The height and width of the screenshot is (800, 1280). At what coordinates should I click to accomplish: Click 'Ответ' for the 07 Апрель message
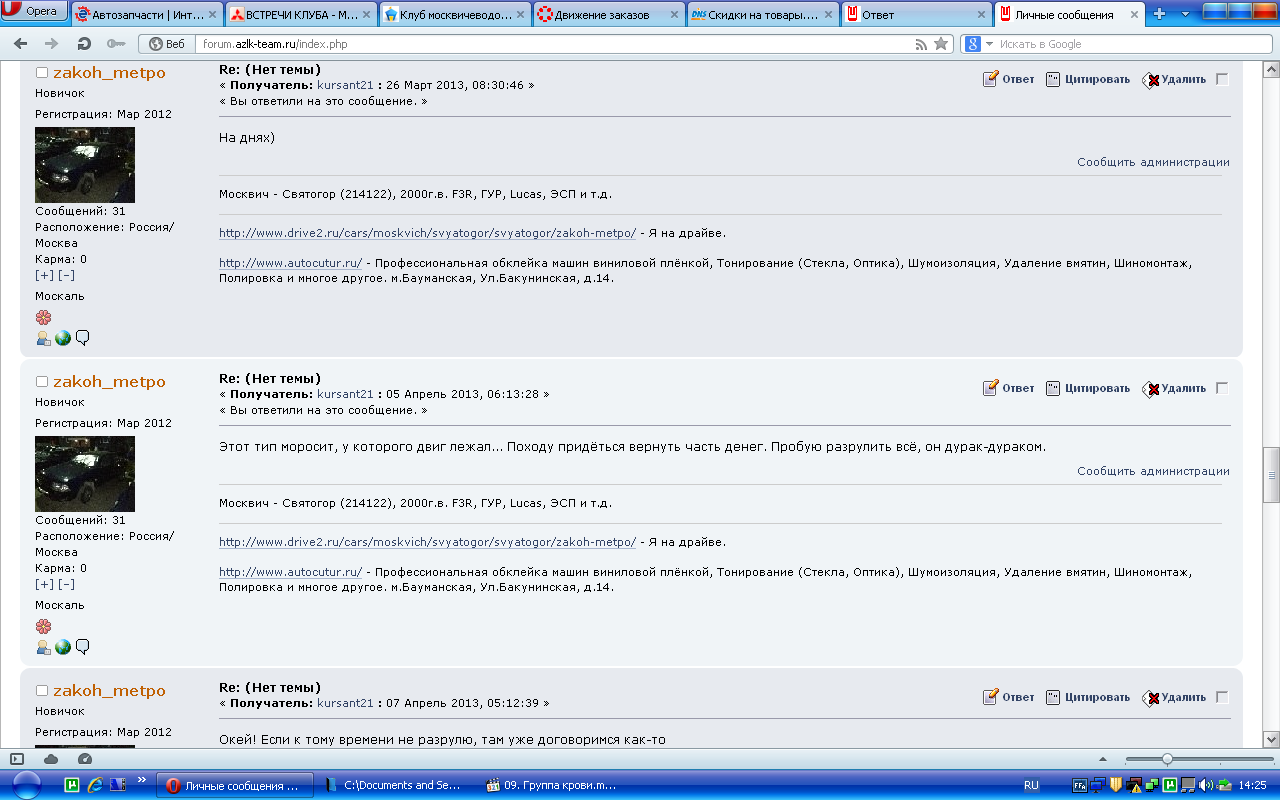[x=1009, y=697]
